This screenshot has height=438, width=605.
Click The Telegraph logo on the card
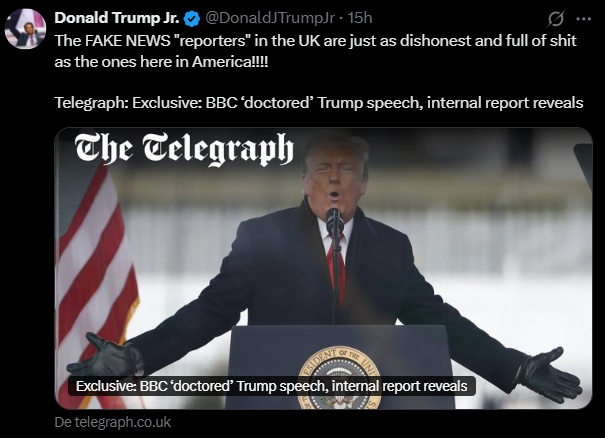tap(184, 149)
